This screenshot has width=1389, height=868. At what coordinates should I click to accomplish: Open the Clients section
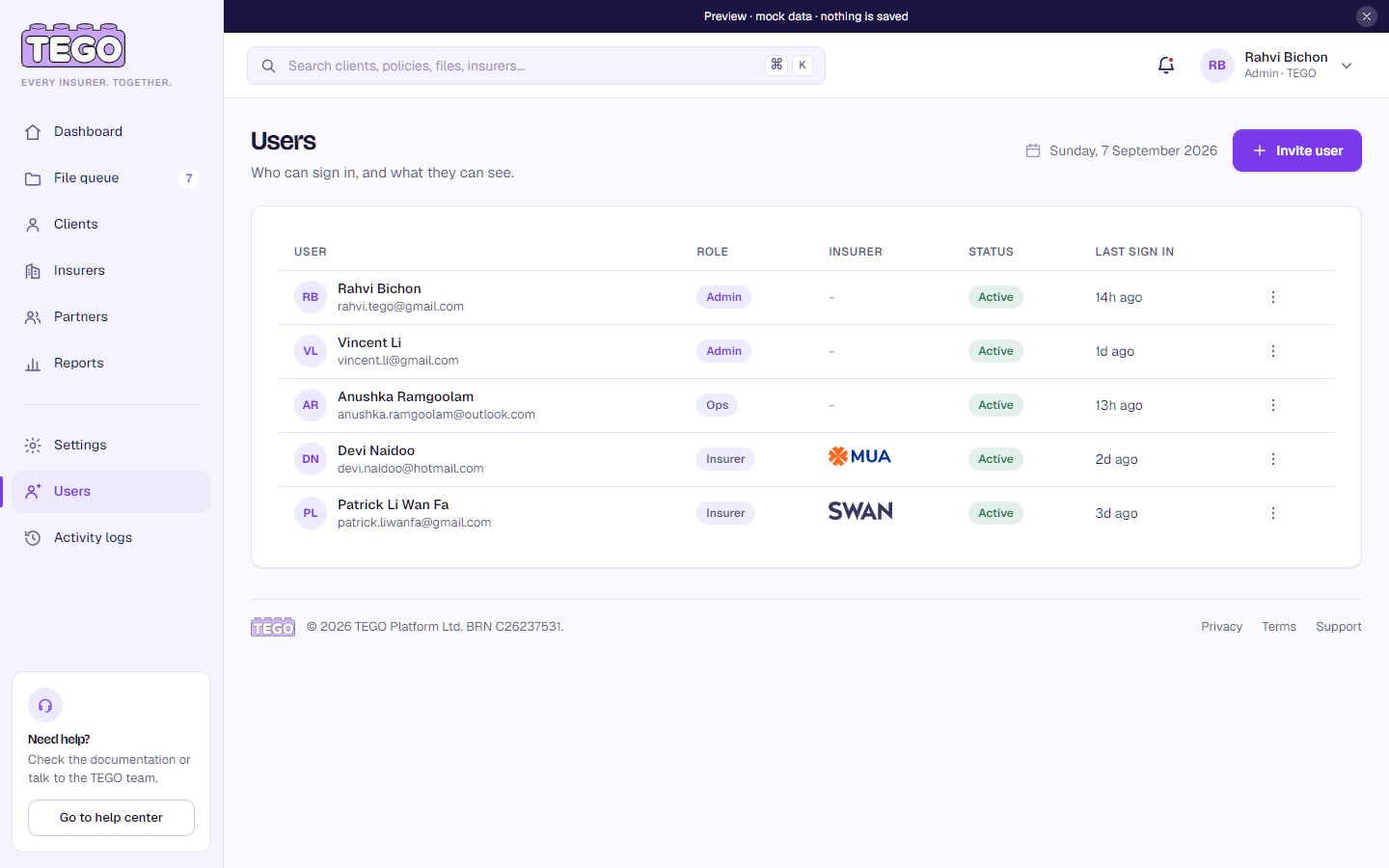[112, 225]
